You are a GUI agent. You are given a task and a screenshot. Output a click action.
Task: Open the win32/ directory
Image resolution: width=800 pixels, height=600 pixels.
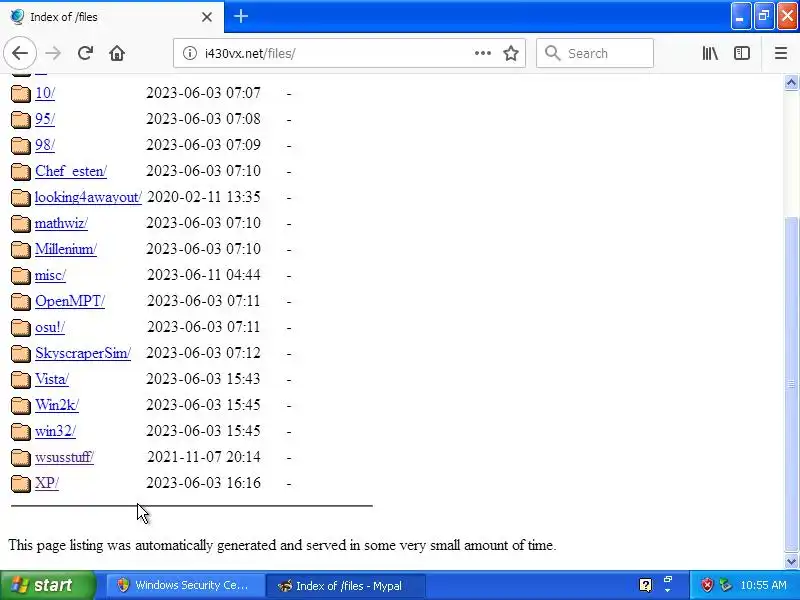click(55, 431)
